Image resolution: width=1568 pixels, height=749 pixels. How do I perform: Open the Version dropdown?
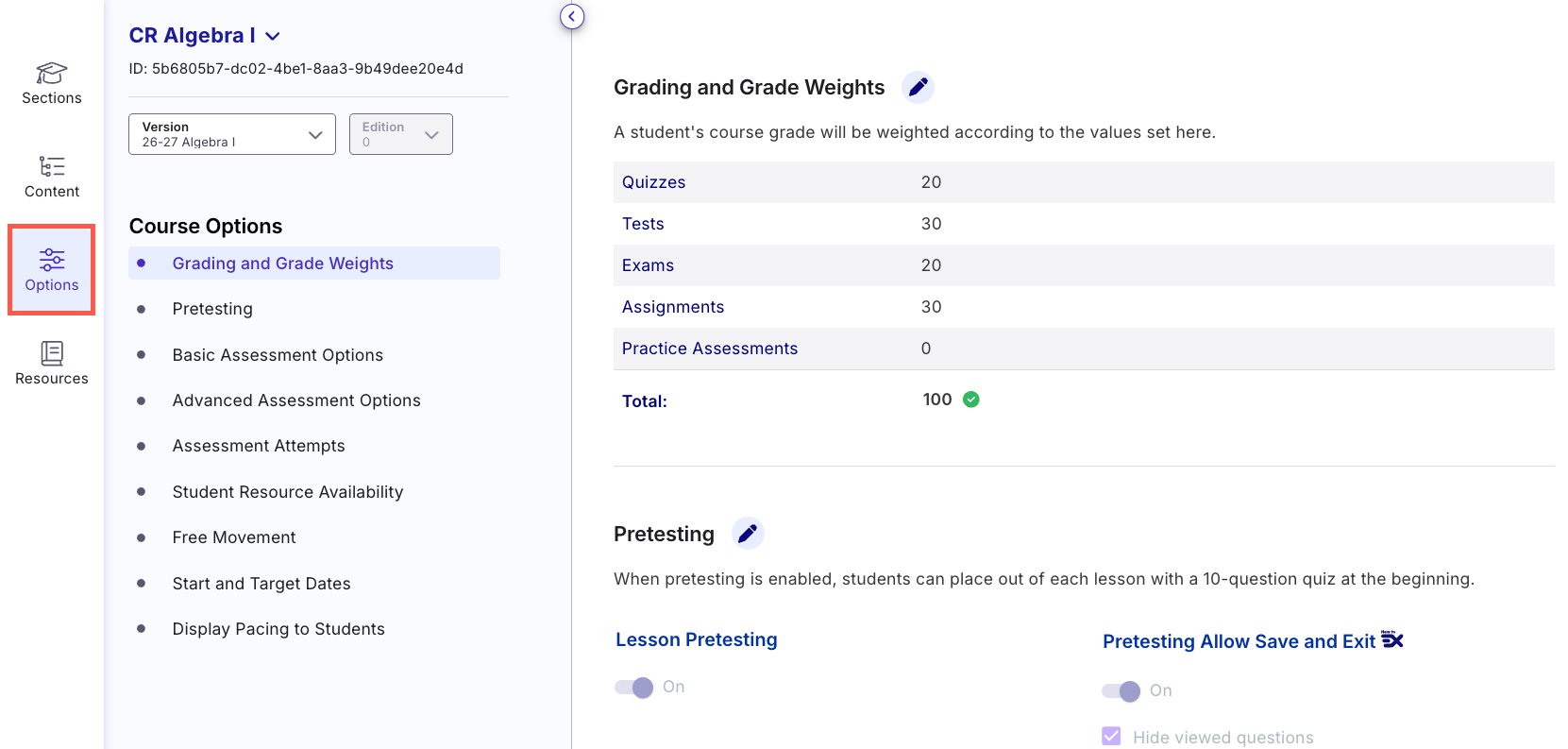tap(232, 134)
